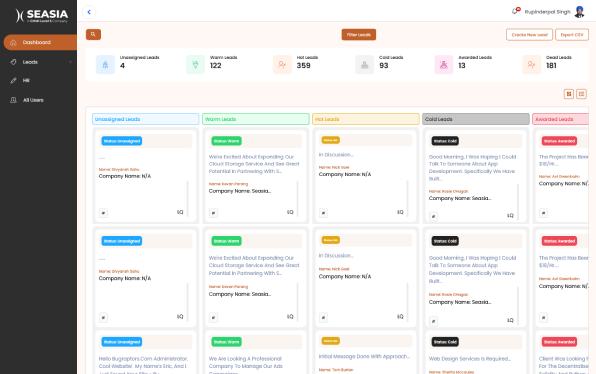Expand the Leads sidebar menu
Screen dimensions: 596x374
[40, 62]
